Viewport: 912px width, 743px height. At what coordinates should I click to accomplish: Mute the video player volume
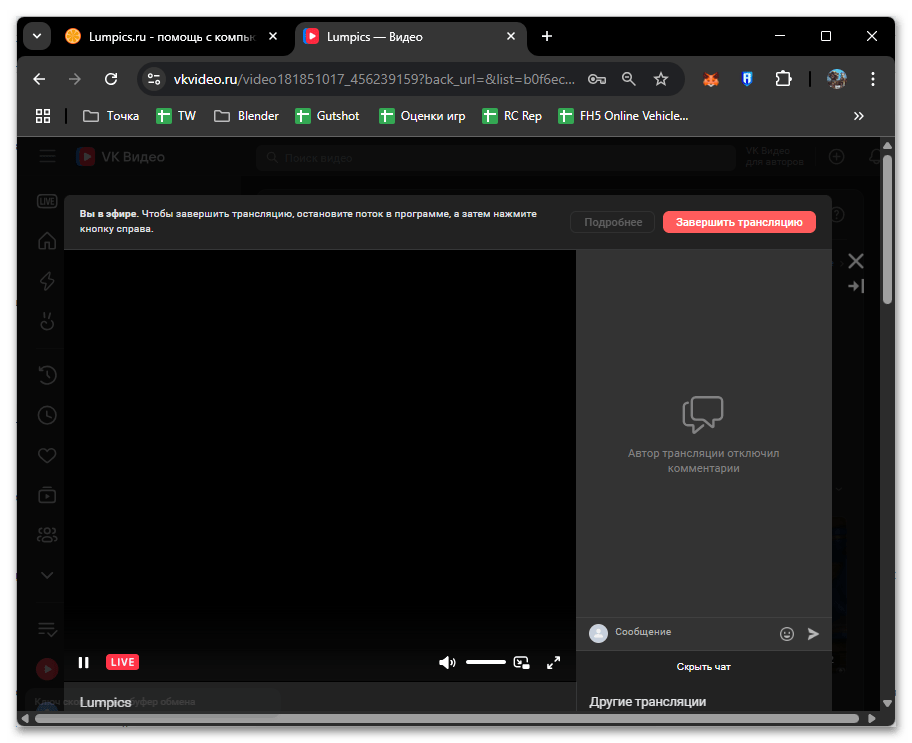pyautogui.click(x=447, y=662)
